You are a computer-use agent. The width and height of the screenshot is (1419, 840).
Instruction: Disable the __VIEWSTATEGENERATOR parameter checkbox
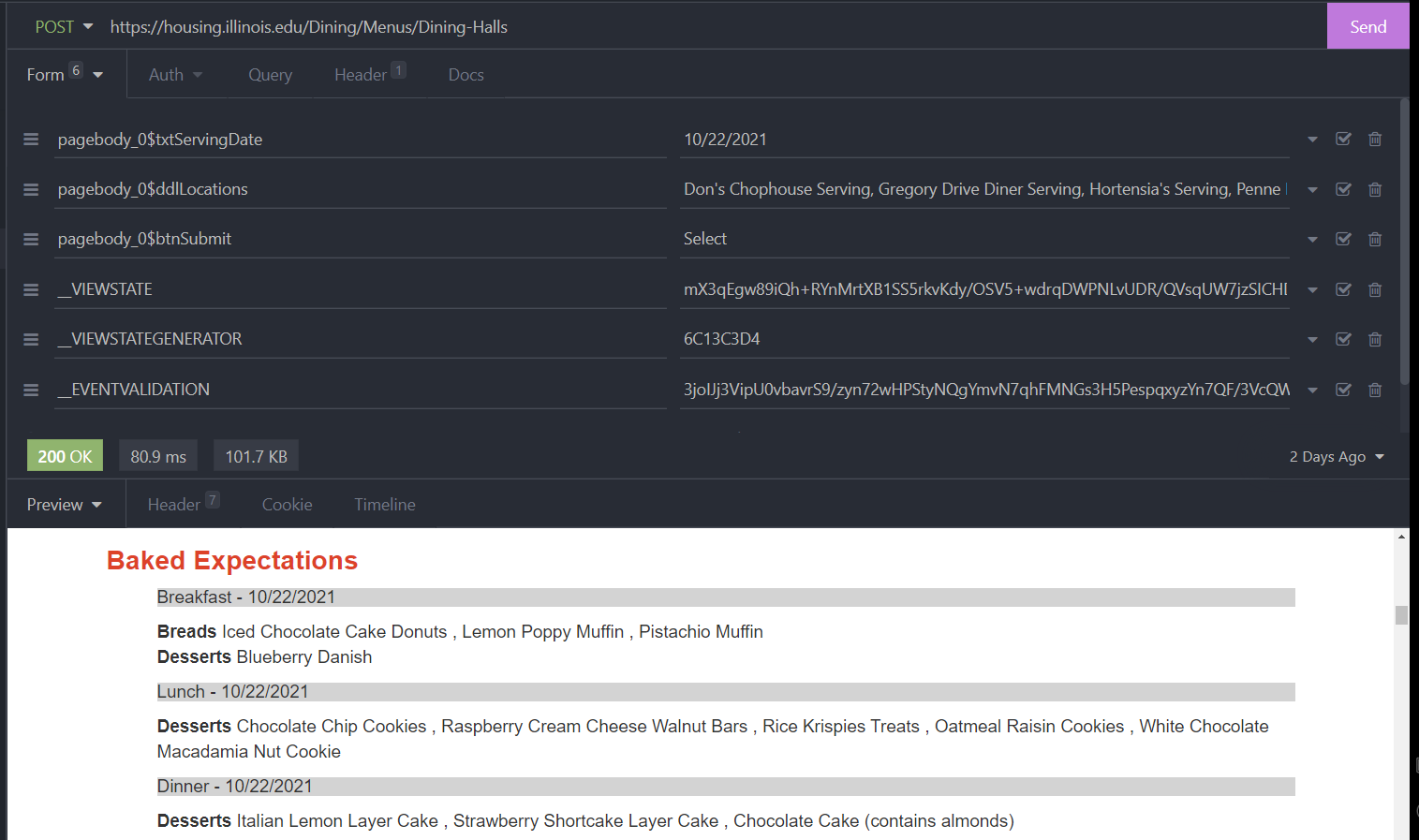(1343, 338)
